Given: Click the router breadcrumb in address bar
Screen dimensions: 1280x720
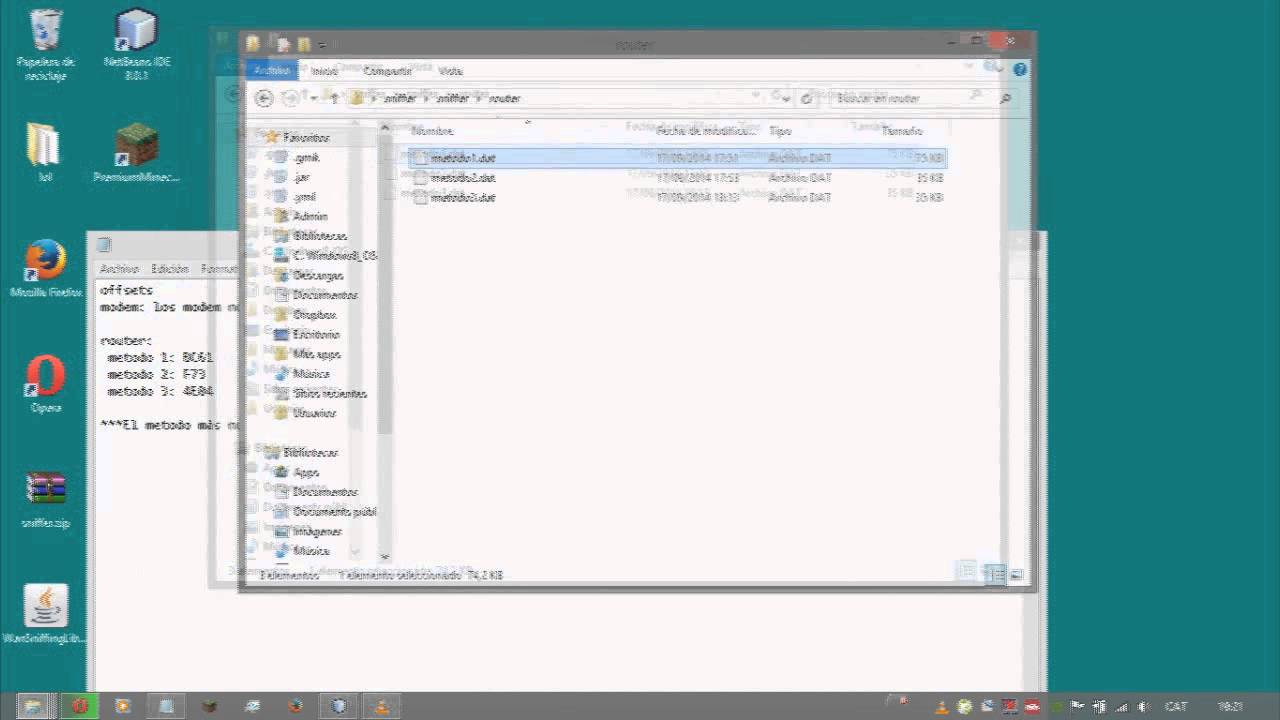Looking at the screenshot, I should [504, 98].
